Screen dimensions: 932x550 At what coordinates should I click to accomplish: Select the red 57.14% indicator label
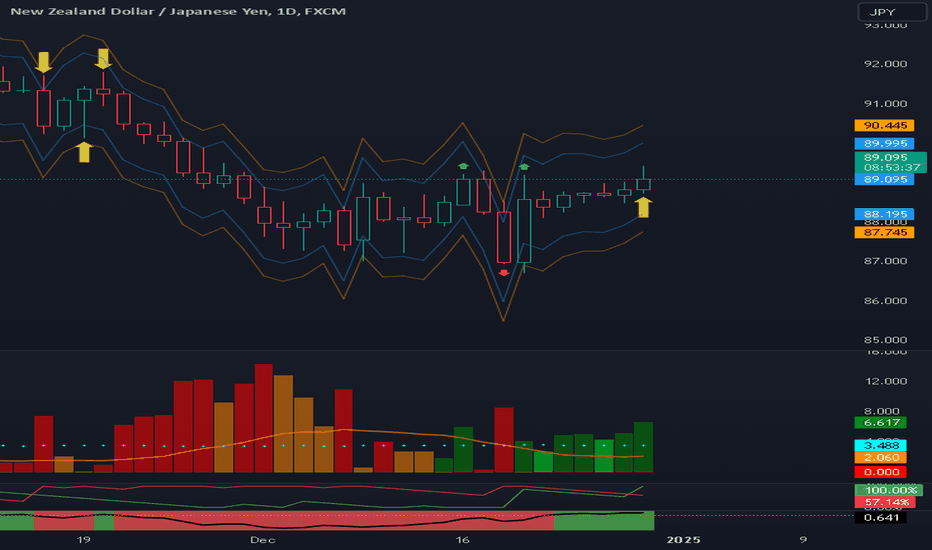(x=885, y=502)
